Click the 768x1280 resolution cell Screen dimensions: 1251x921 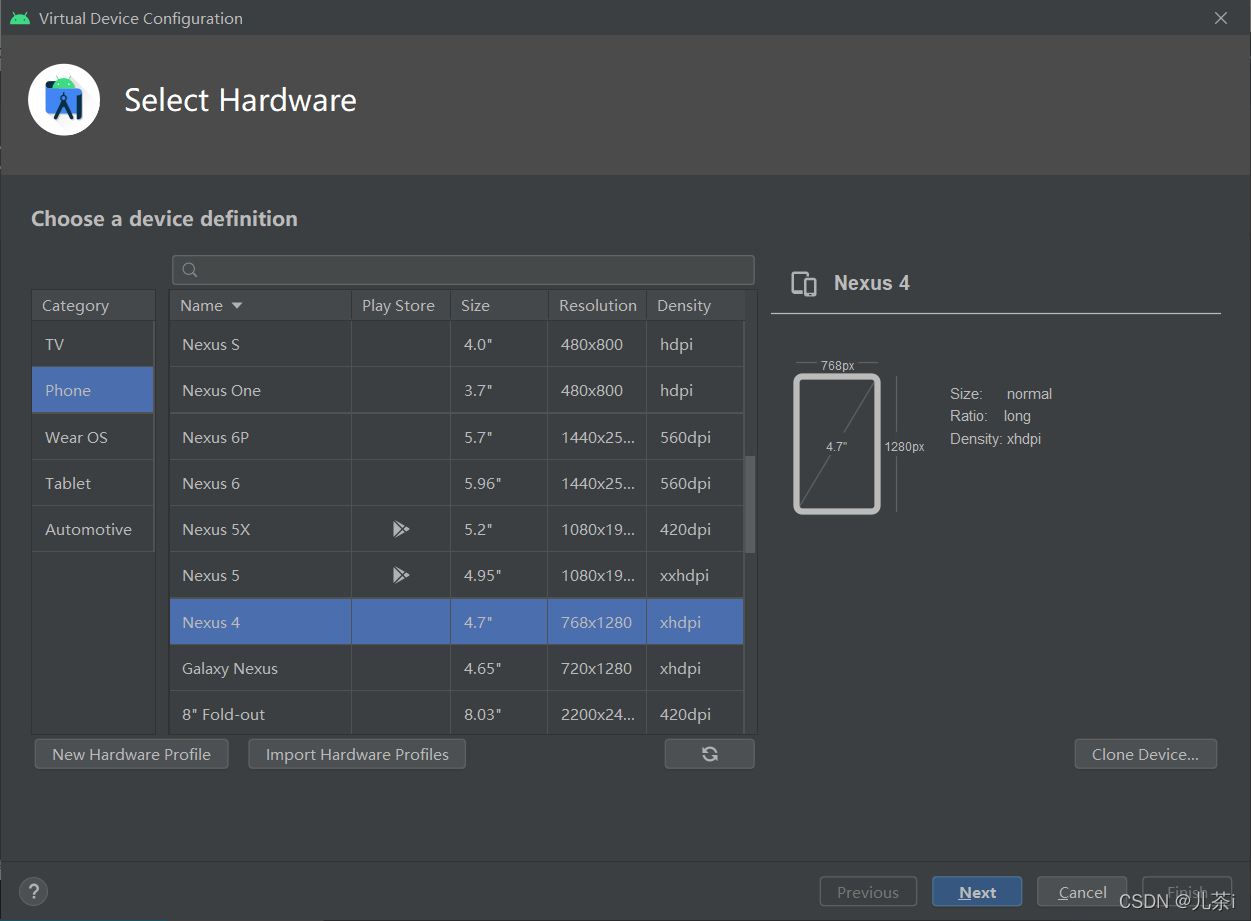click(596, 622)
